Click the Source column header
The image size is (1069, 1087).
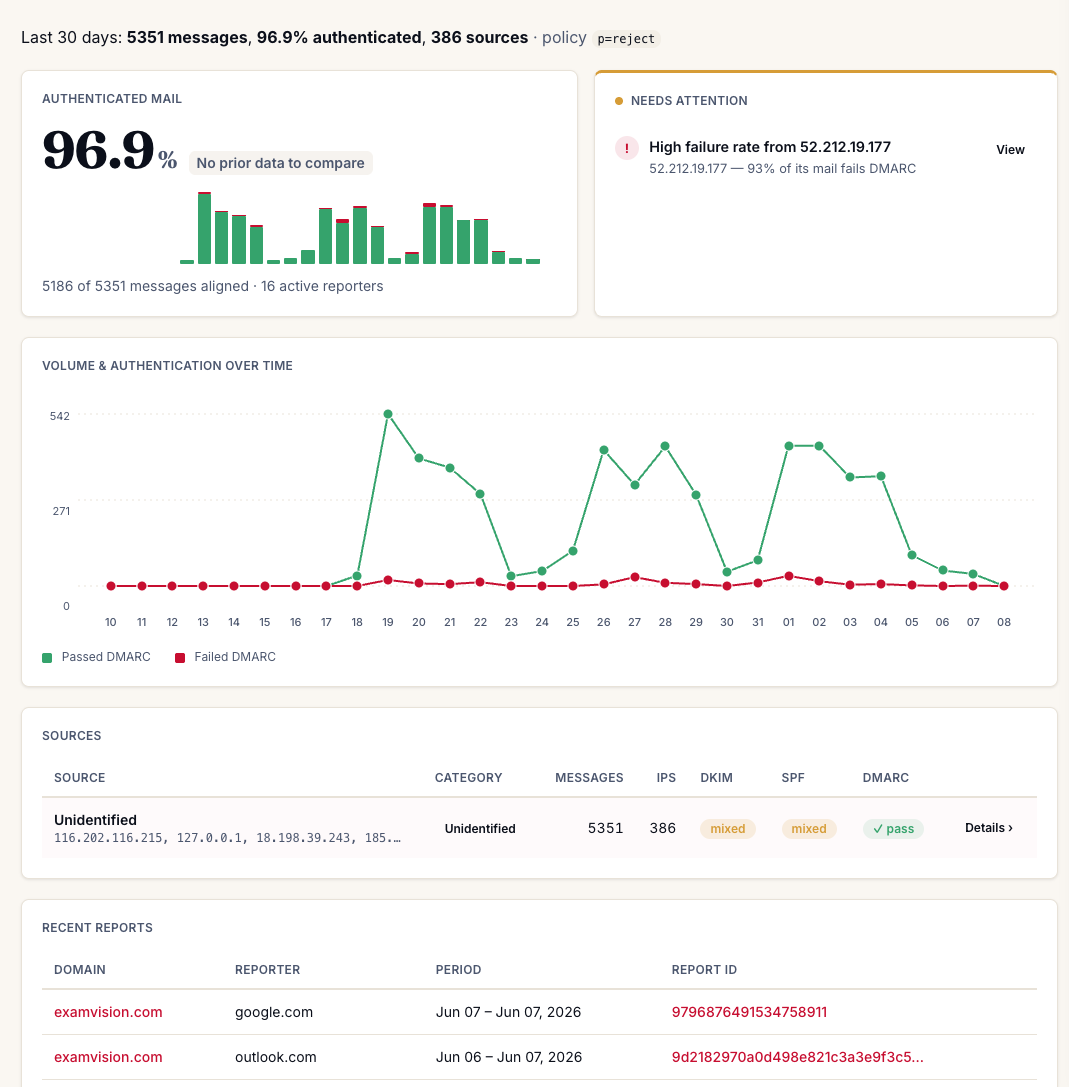click(80, 778)
